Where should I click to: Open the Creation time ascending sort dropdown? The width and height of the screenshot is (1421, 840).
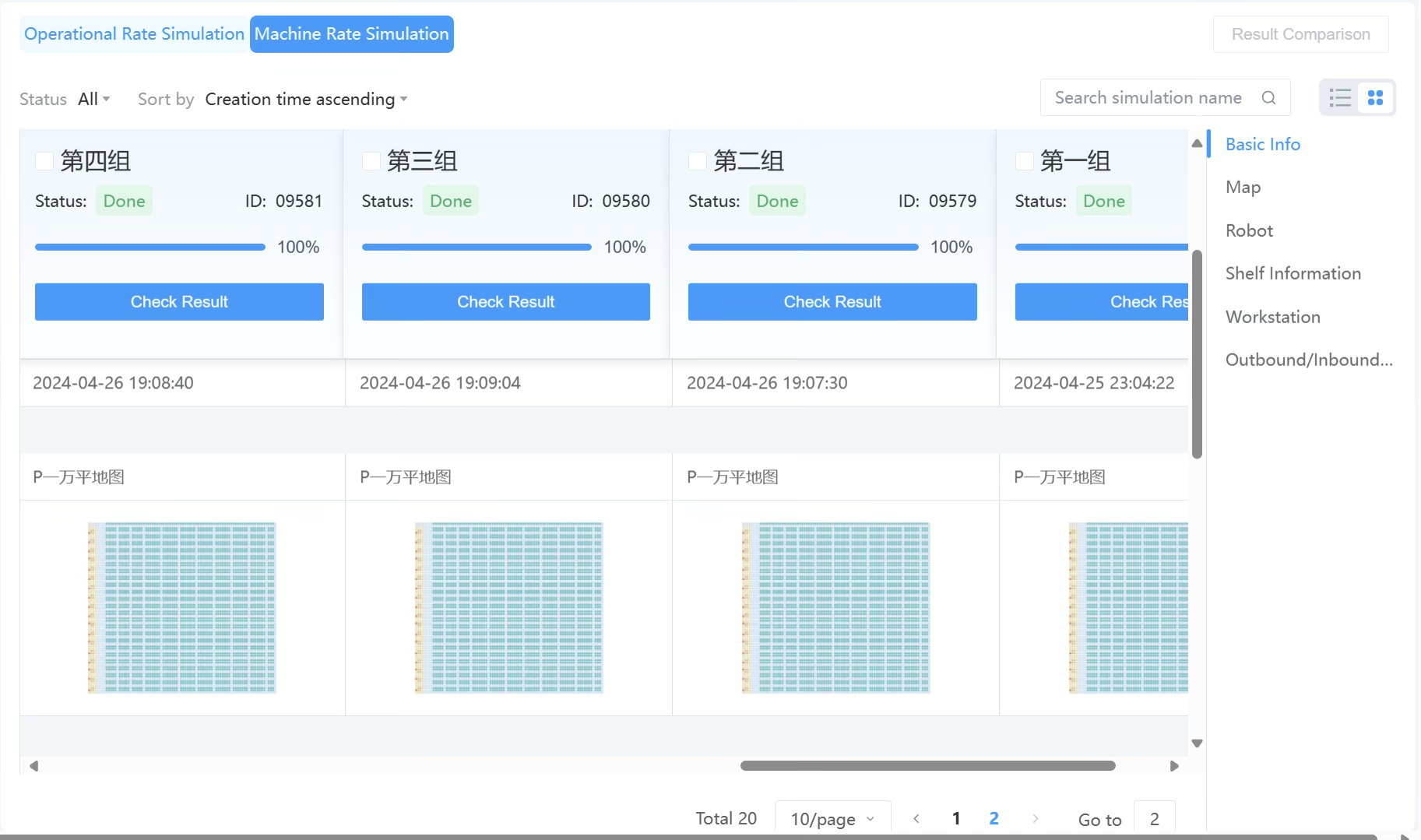(x=304, y=99)
